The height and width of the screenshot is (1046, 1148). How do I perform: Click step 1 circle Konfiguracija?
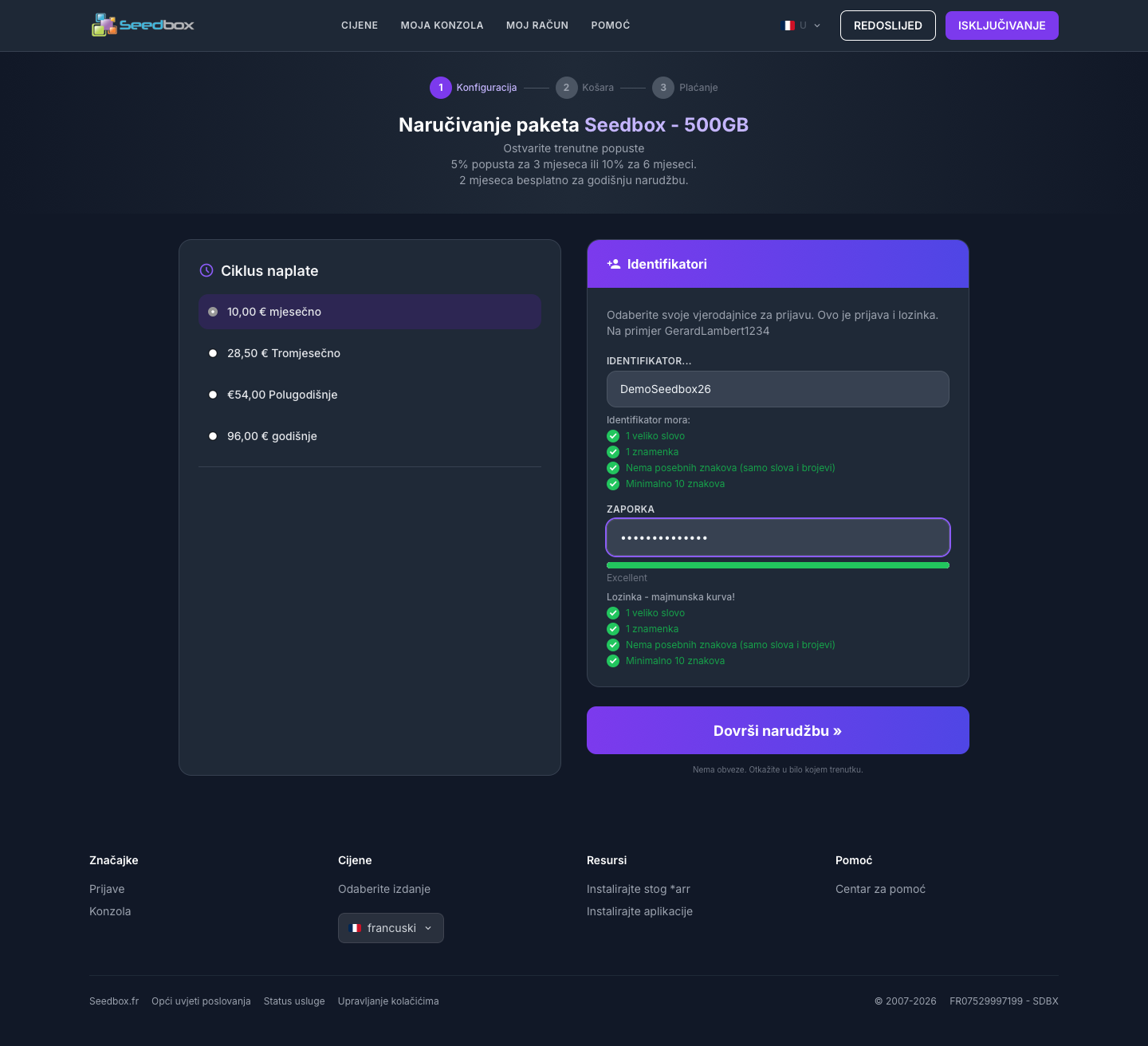click(441, 88)
